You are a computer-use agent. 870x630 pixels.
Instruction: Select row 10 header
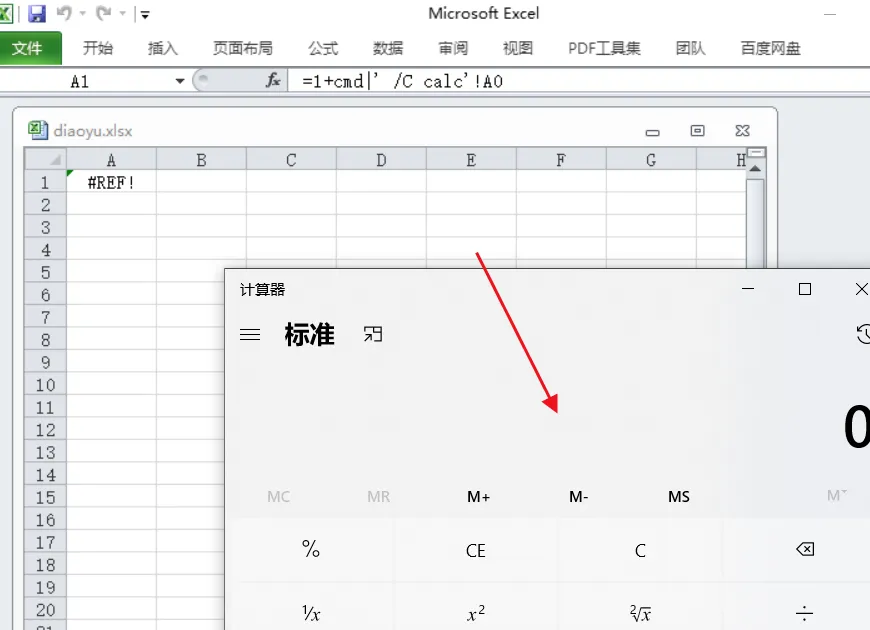pyautogui.click(x=45, y=385)
